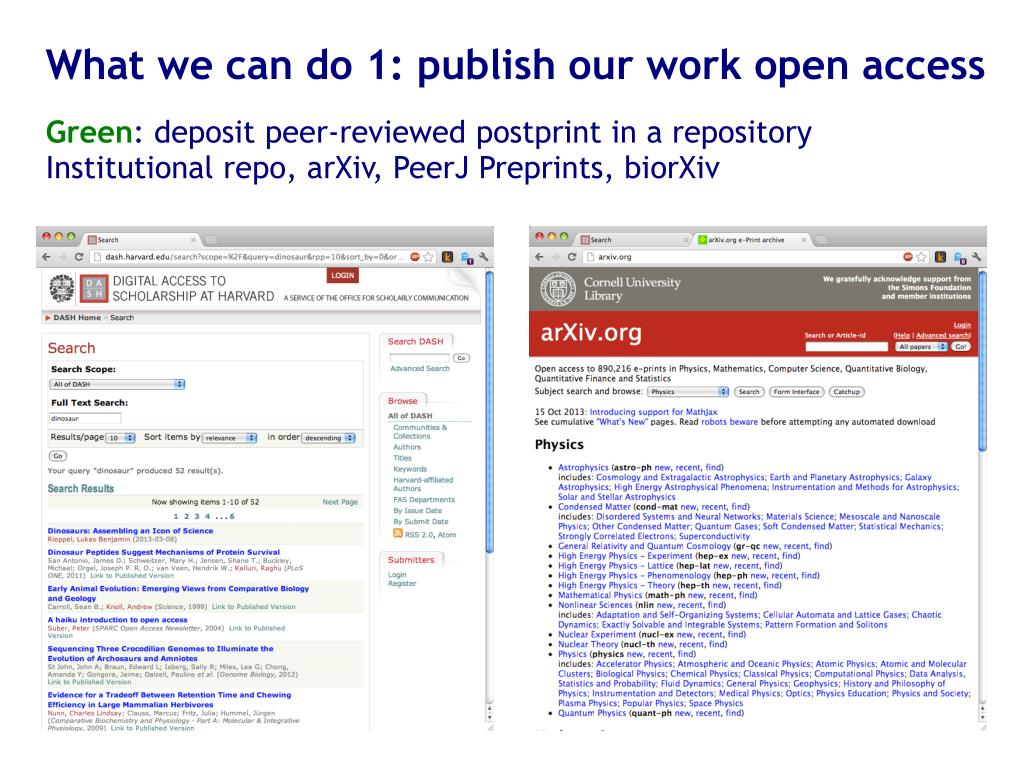Open Dinosaurs: Assembling an Icon of Science
The height and width of the screenshot is (767, 1023).
(130, 531)
